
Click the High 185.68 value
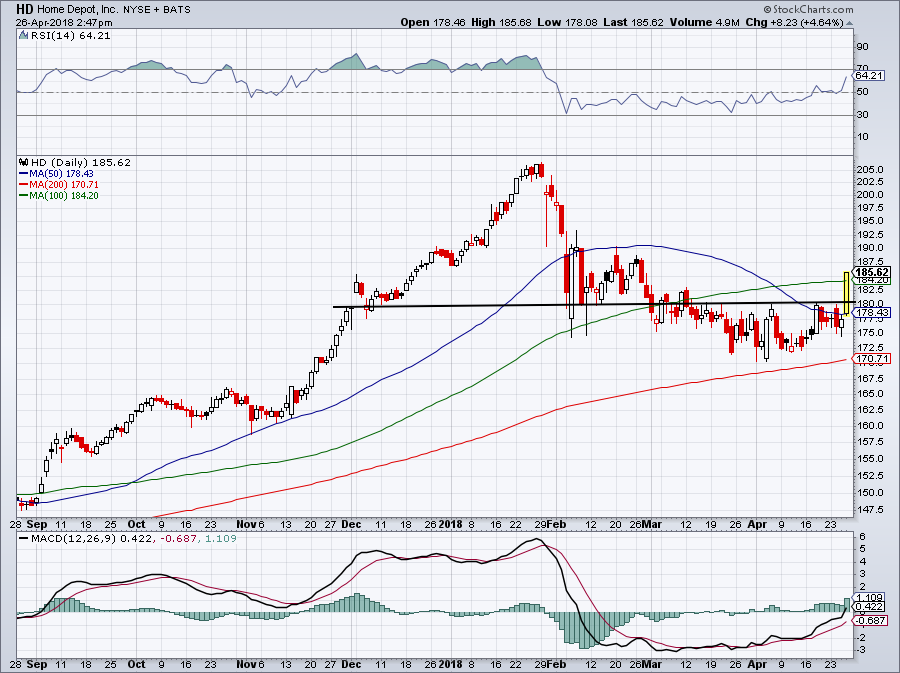(502, 22)
